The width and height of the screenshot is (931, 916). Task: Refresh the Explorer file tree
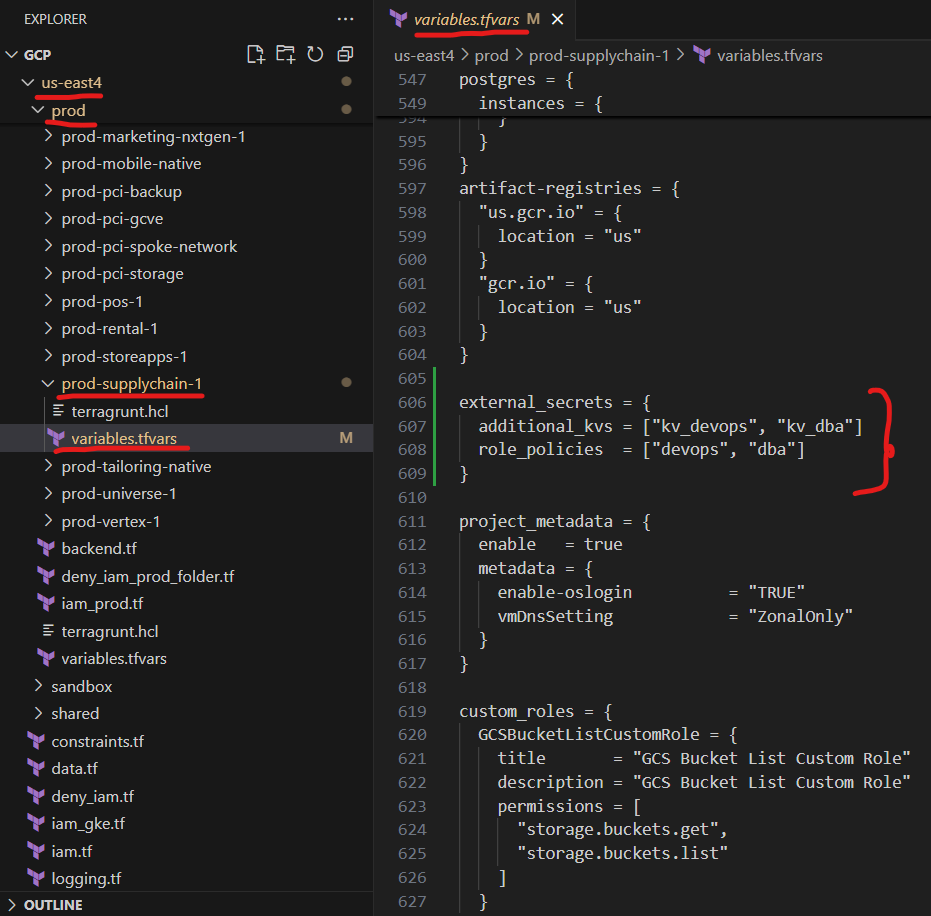pos(315,54)
